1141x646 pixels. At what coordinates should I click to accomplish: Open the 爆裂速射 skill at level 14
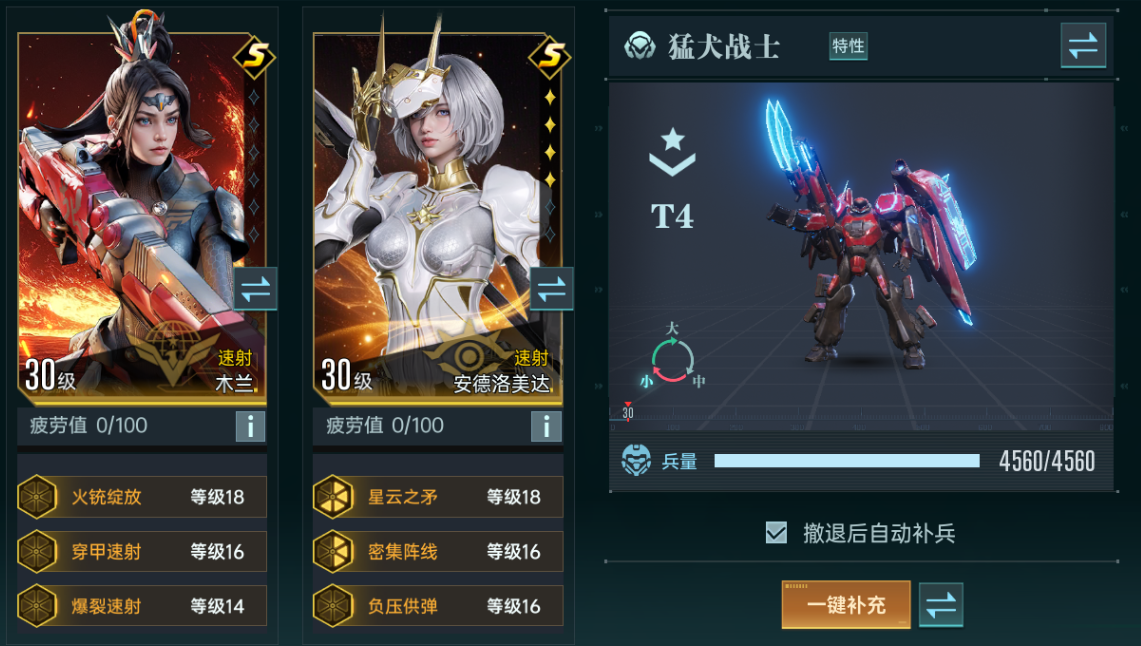pos(143,606)
